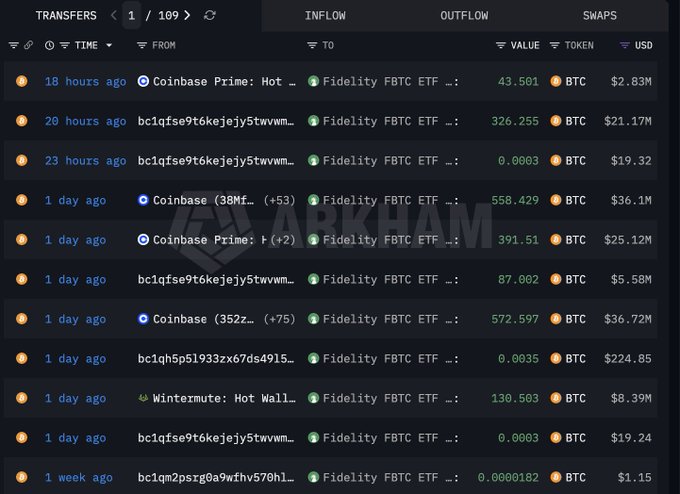680x494 pixels.
Task: Open Coinbase Prime: Hot sender in 43.501 row
Action: click(x=224, y=82)
